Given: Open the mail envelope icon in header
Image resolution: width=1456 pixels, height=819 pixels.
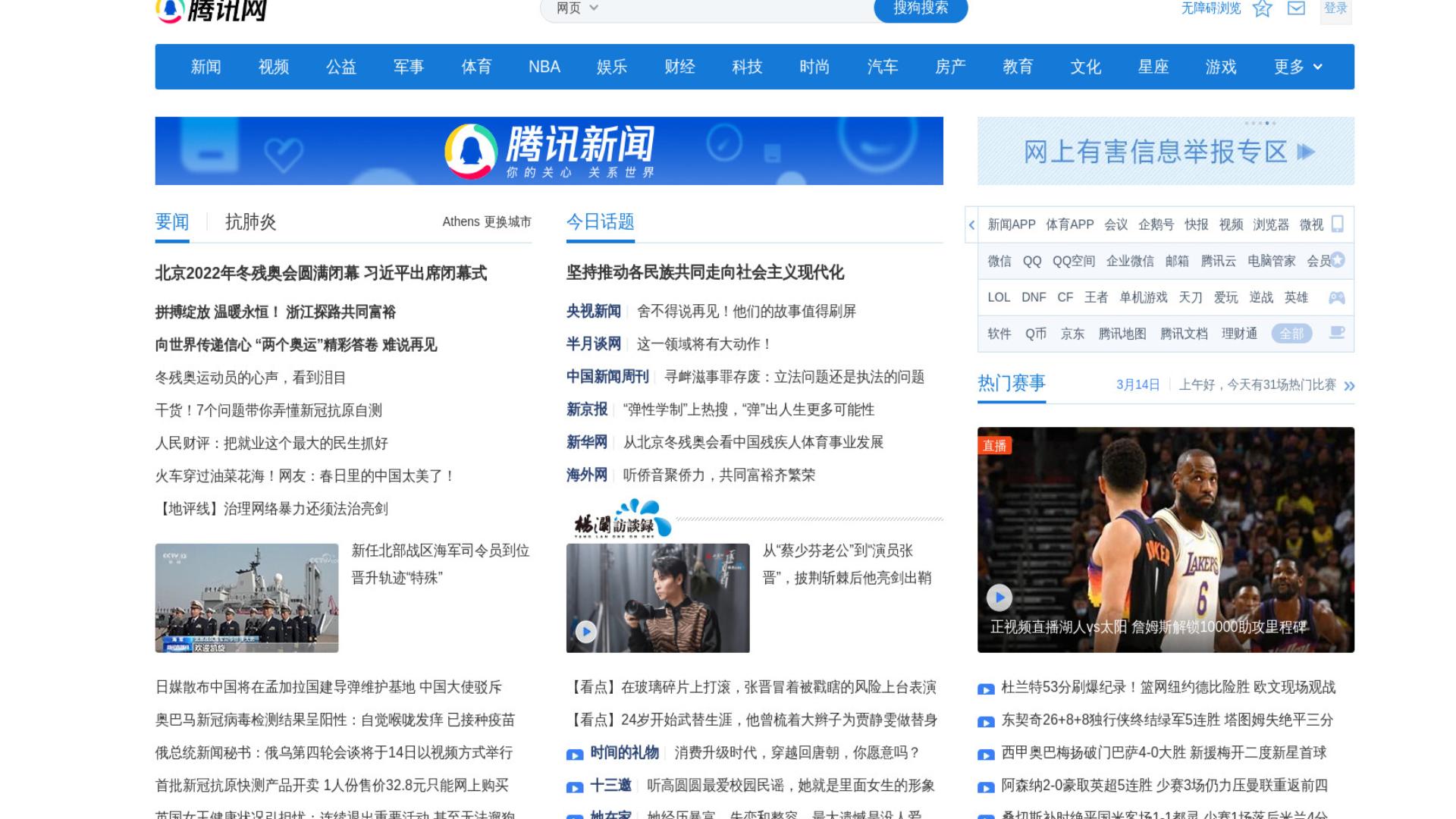Looking at the screenshot, I should [1297, 8].
